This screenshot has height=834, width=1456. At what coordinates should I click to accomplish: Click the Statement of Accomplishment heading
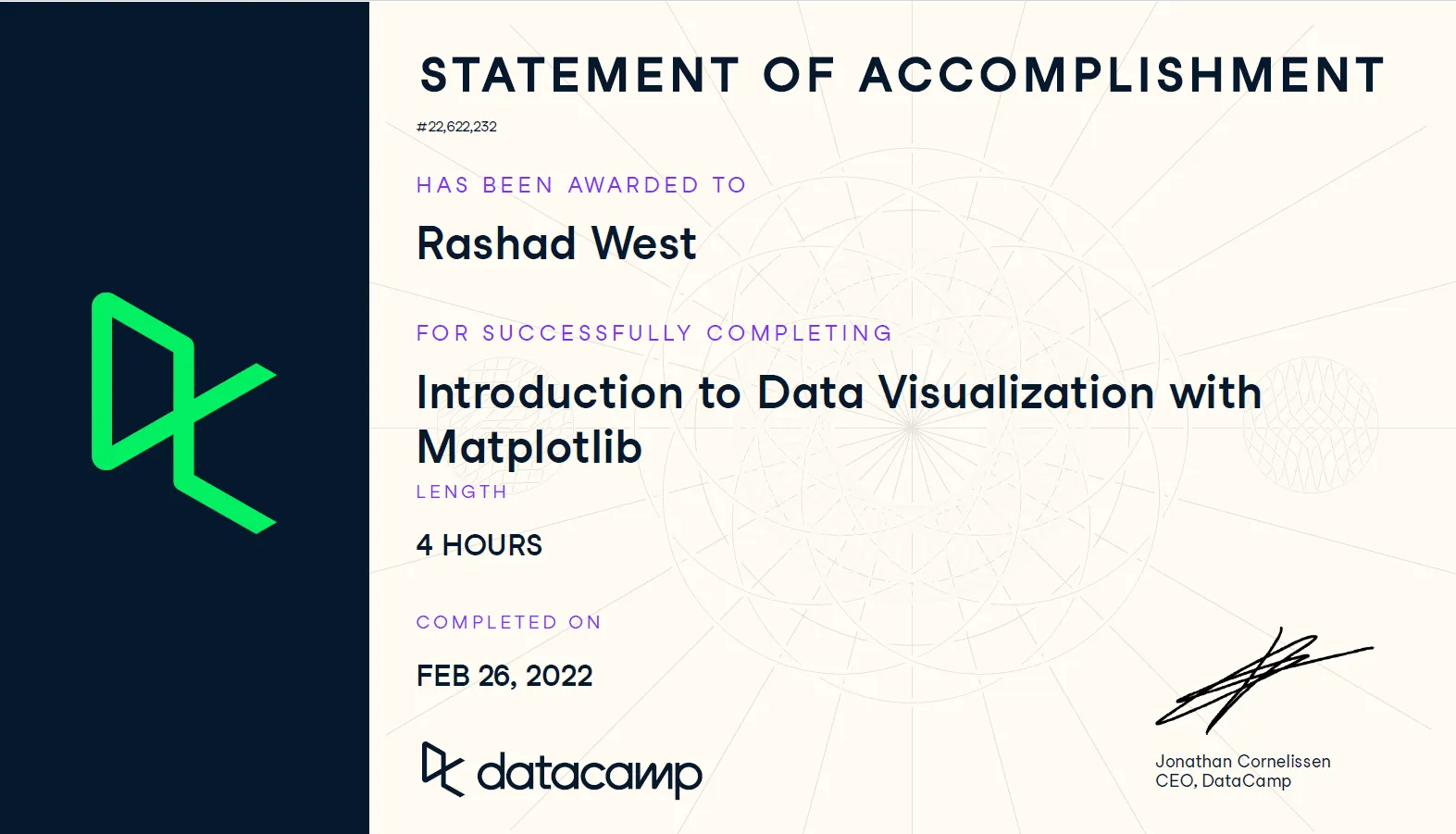pos(902,75)
